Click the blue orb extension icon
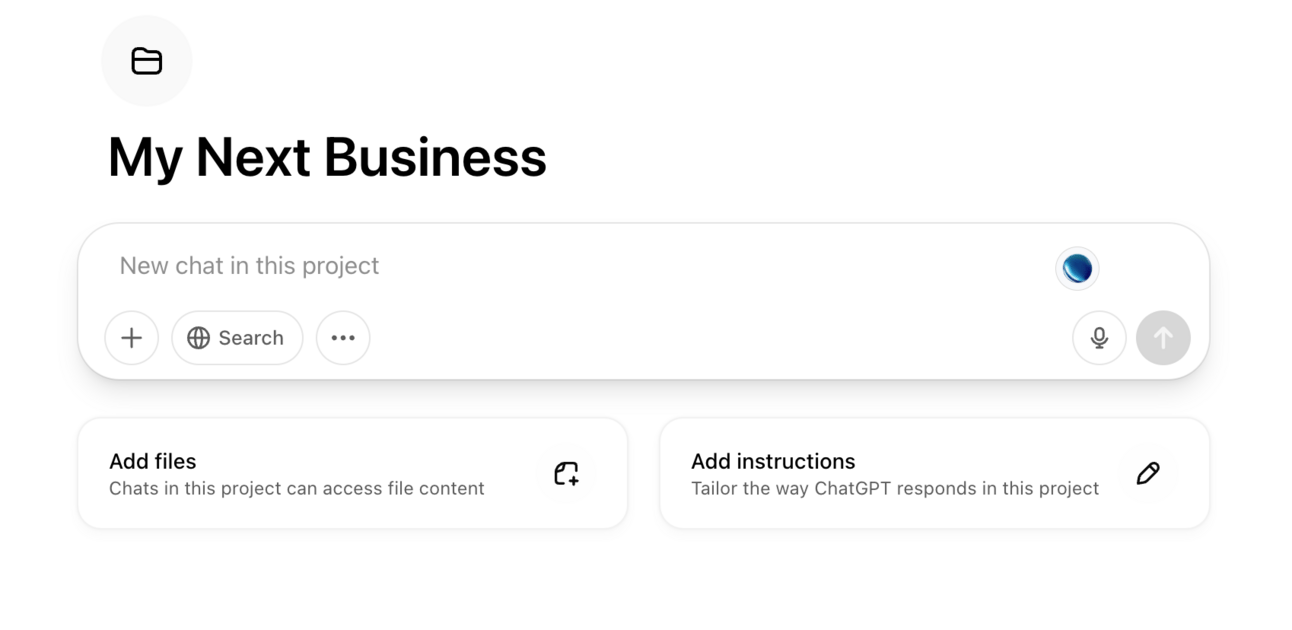The image size is (1292, 630). [x=1077, y=269]
